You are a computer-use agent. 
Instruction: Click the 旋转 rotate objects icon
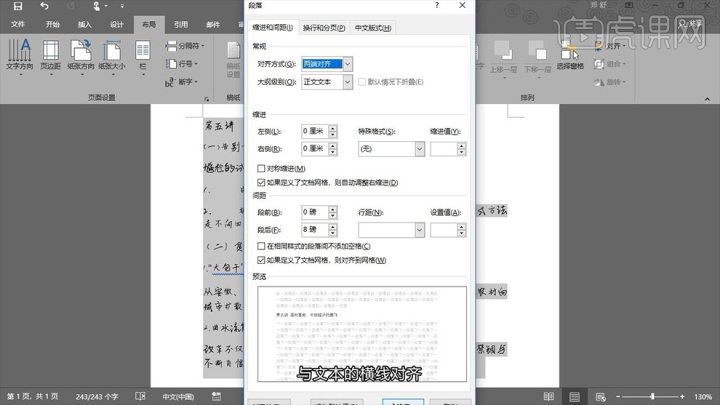click(x=610, y=82)
